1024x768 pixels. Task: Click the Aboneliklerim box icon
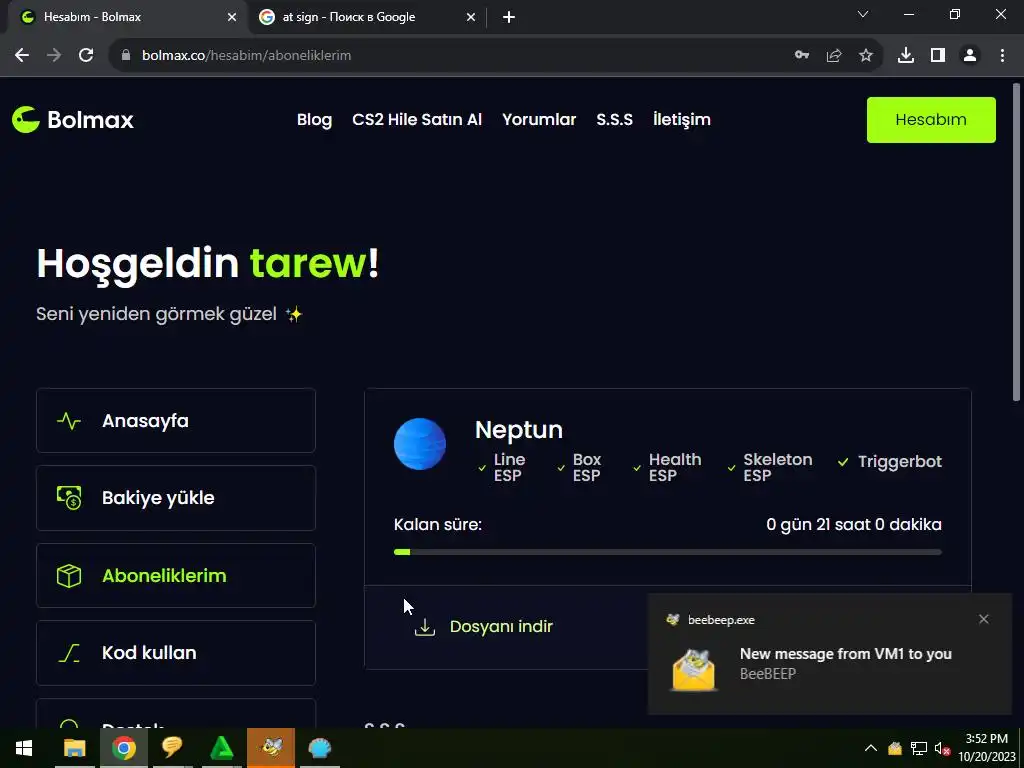point(69,576)
